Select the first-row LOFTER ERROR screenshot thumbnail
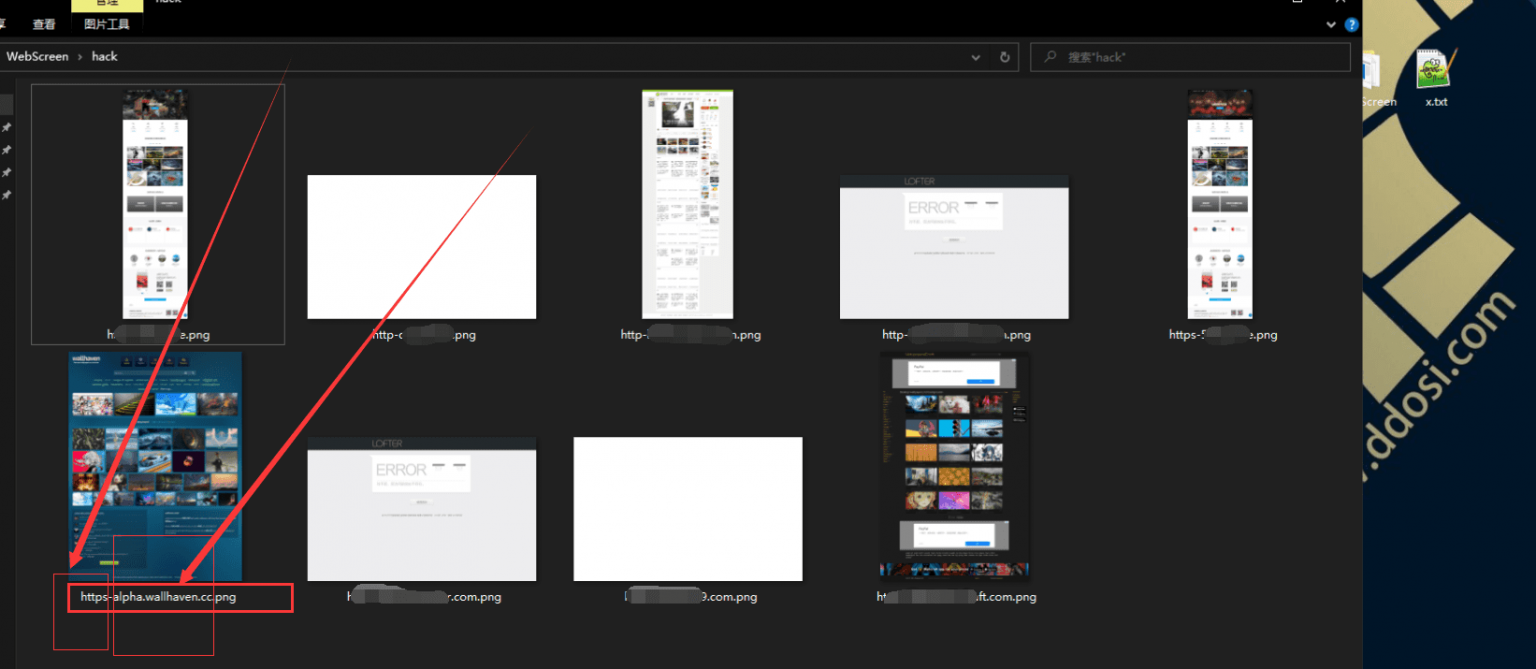 954,246
